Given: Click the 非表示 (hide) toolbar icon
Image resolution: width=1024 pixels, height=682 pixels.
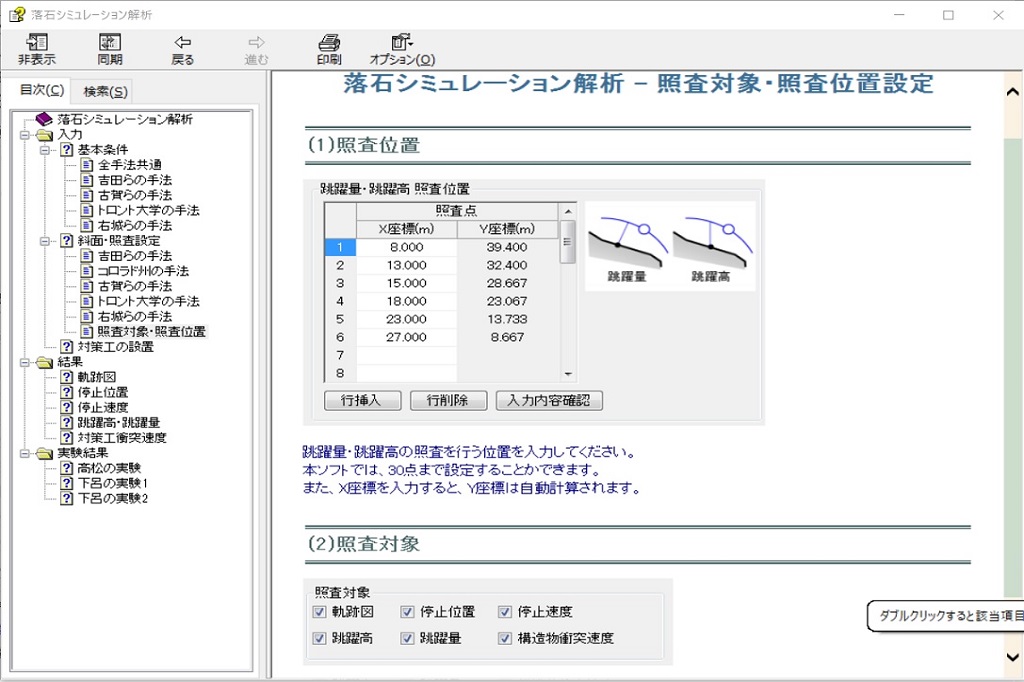Looking at the screenshot, I should coord(37,49).
